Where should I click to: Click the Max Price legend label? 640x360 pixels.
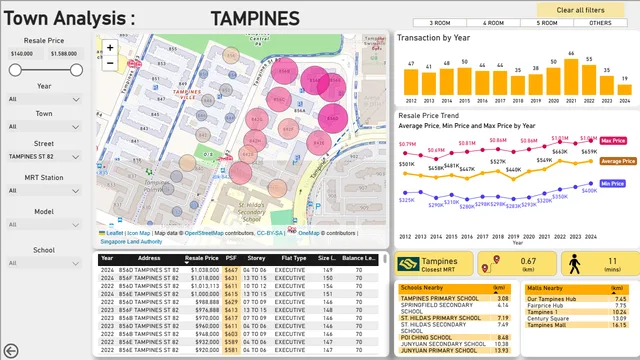613,141
